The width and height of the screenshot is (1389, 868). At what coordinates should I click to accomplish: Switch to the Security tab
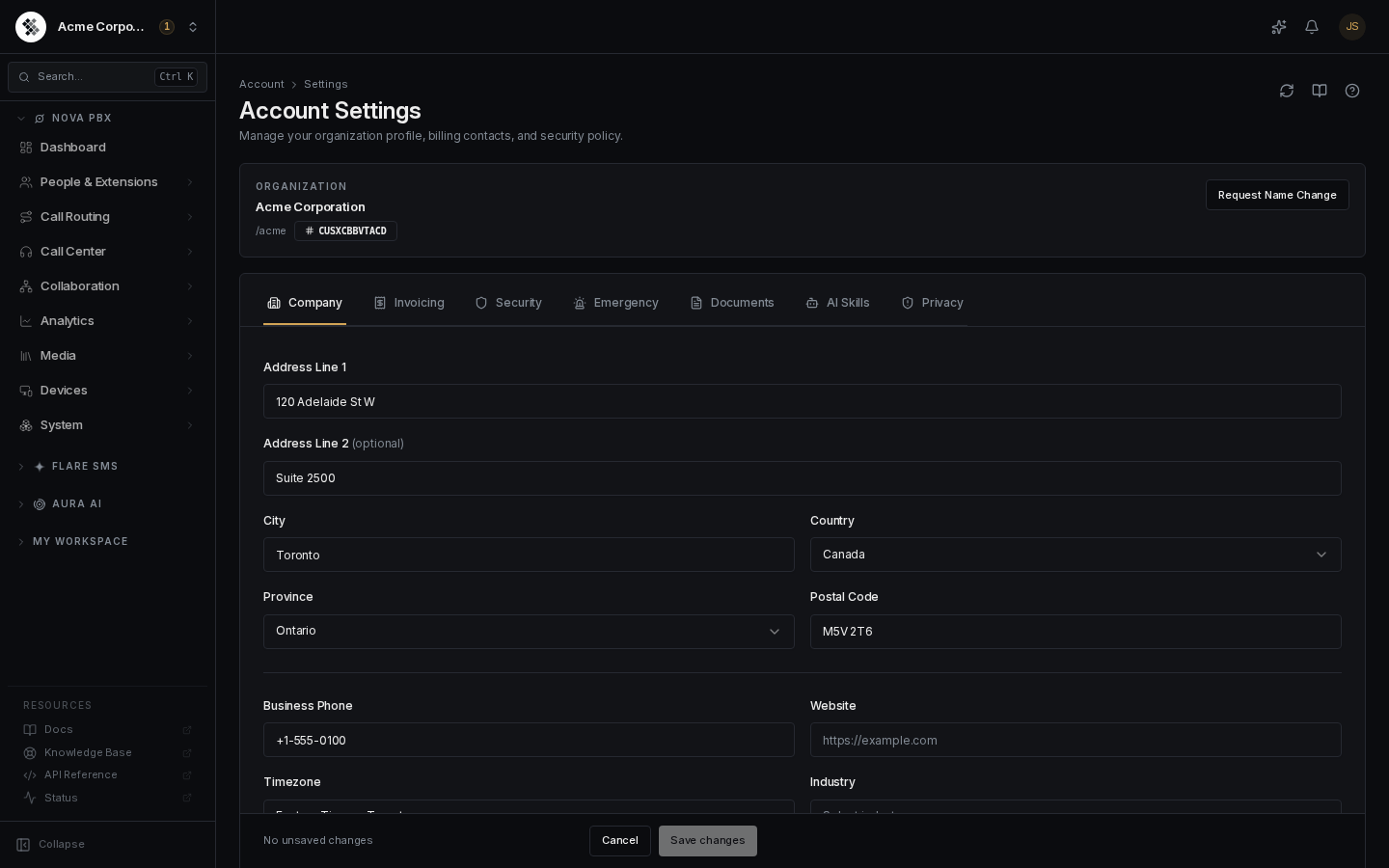[x=508, y=303]
